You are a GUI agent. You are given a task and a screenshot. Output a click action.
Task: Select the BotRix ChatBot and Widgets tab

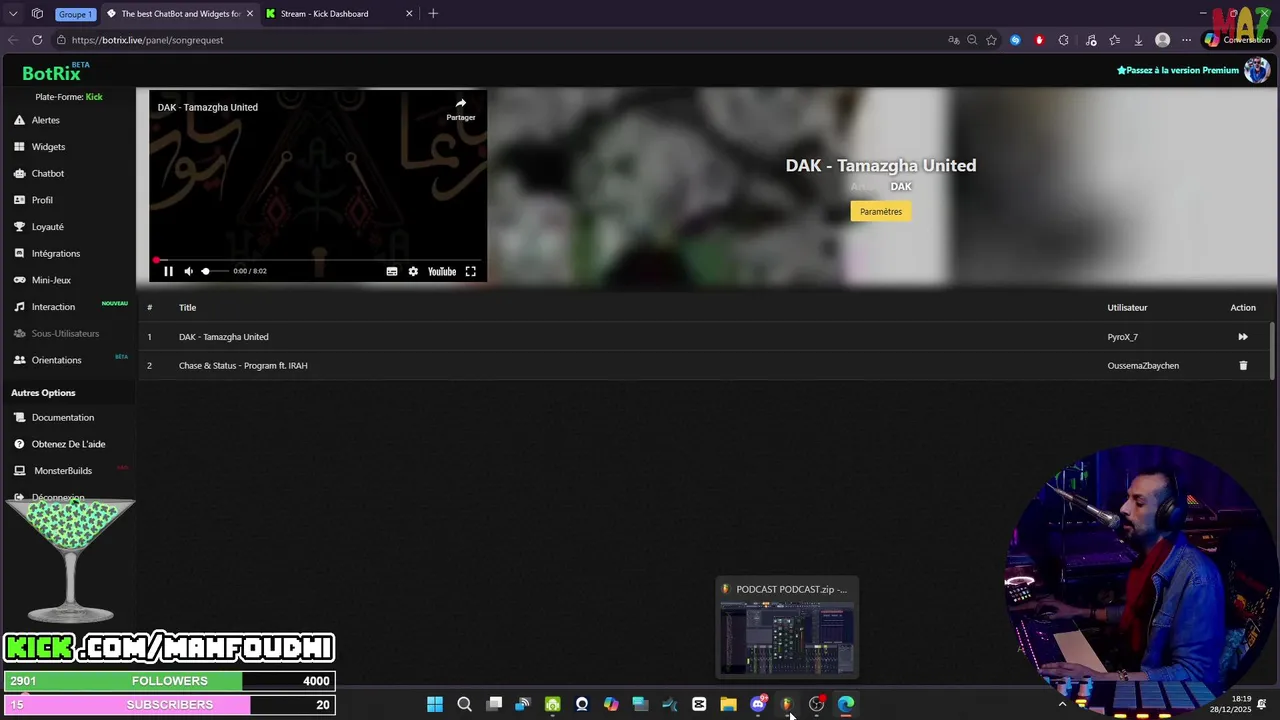(180, 14)
